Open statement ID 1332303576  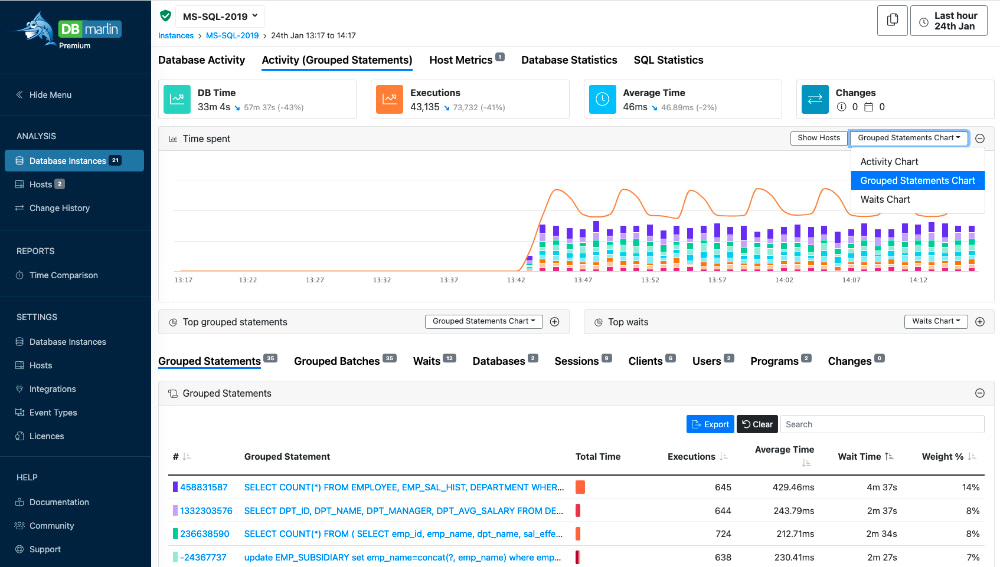(x=206, y=511)
